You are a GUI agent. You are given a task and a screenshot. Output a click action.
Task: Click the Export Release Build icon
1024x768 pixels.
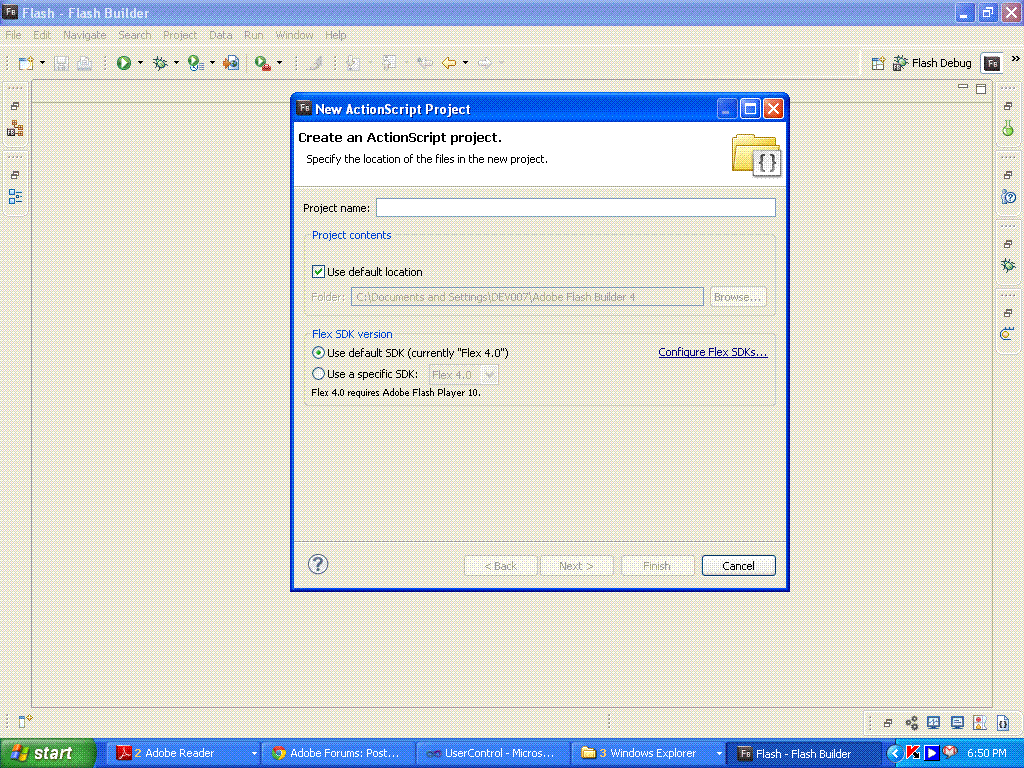click(231, 63)
